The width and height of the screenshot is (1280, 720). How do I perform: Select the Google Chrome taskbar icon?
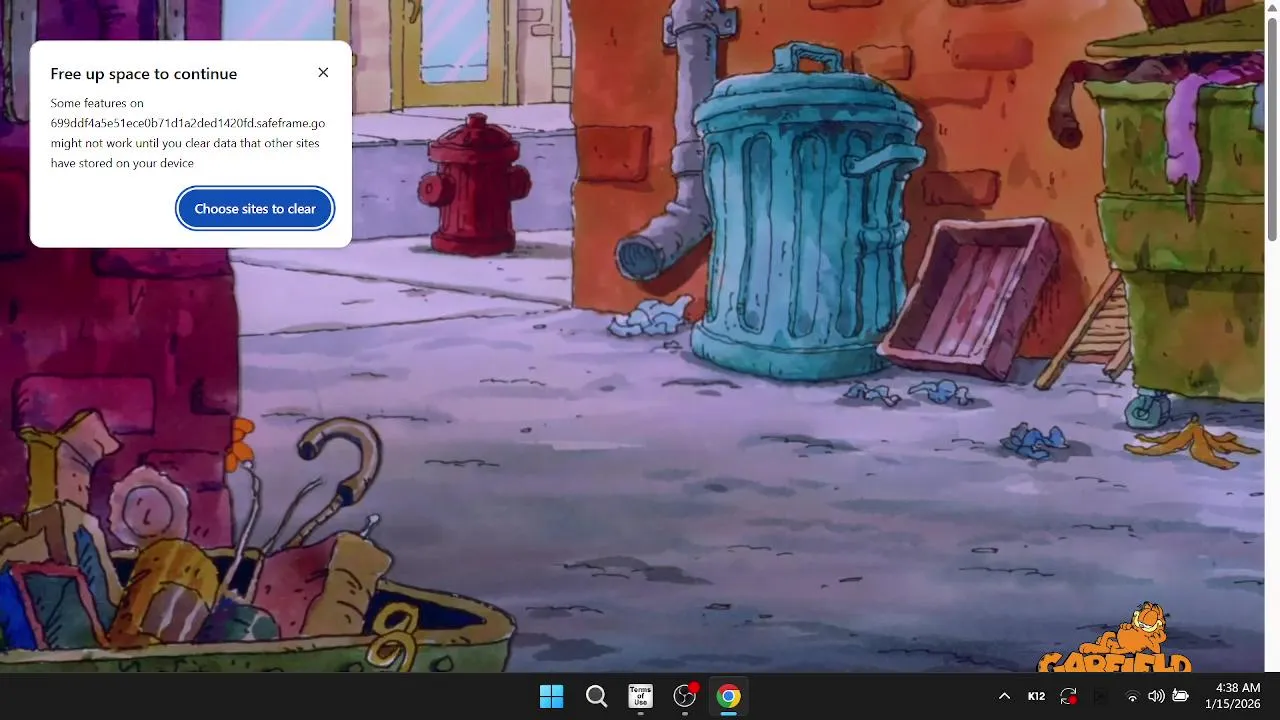[x=729, y=696]
